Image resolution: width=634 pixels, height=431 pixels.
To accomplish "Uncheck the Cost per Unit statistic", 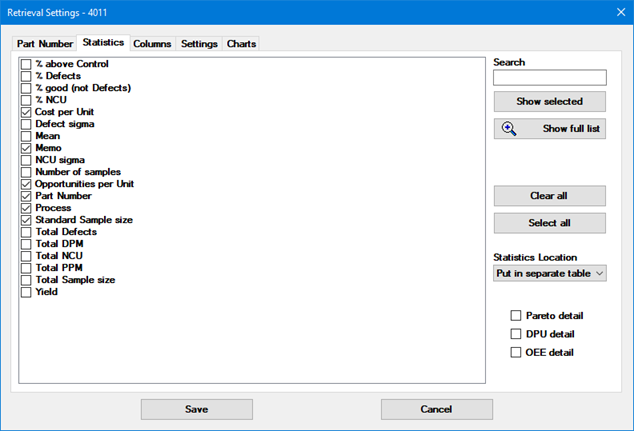I will [26, 112].
